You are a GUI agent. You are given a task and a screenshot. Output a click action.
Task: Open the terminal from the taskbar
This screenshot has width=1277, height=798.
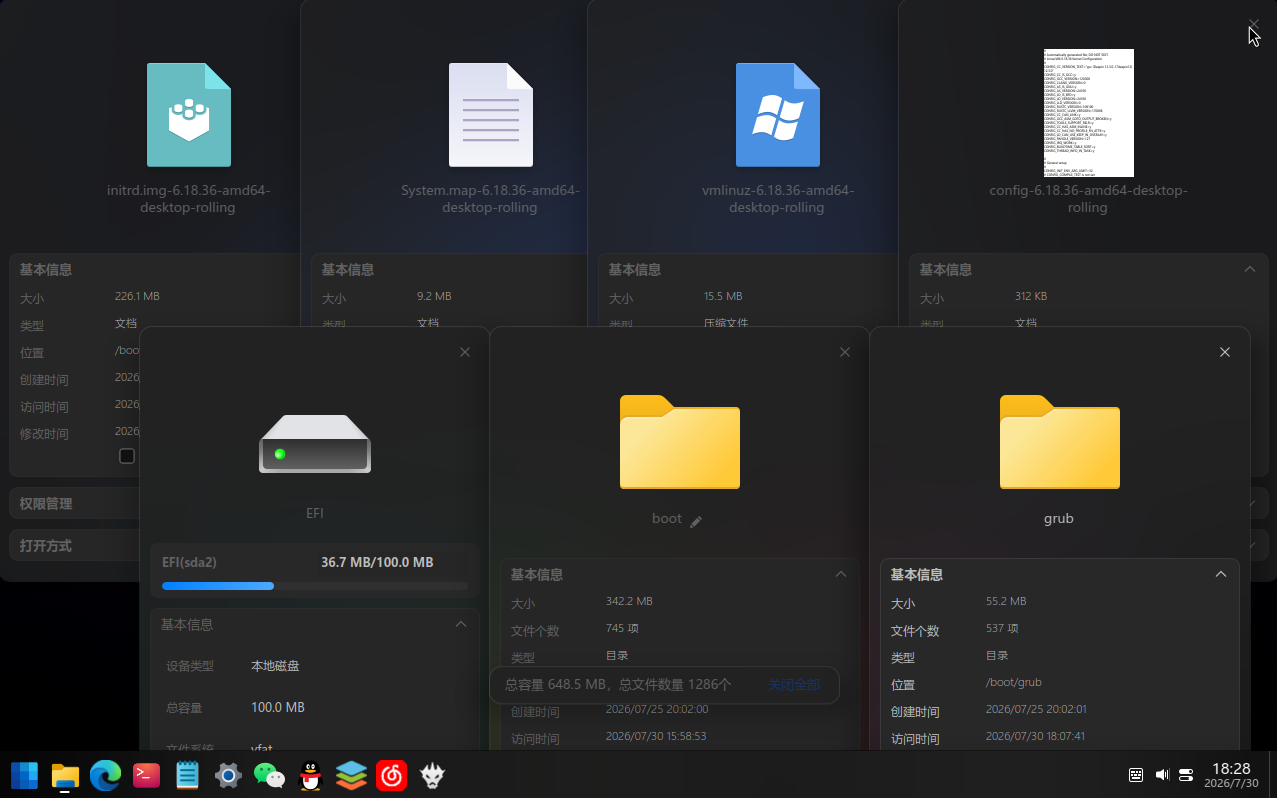pyautogui.click(x=147, y=775)
